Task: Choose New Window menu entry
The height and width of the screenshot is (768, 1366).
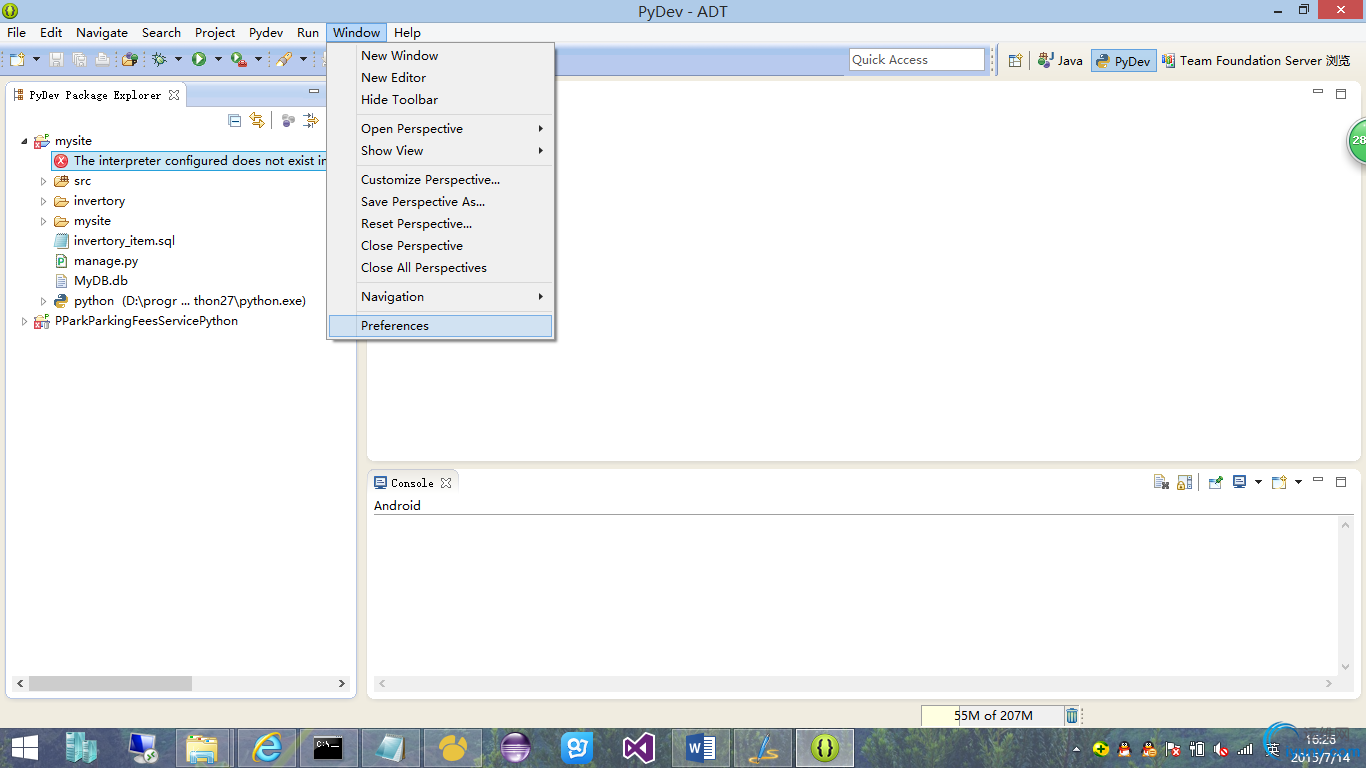Action: pos(440,56)
